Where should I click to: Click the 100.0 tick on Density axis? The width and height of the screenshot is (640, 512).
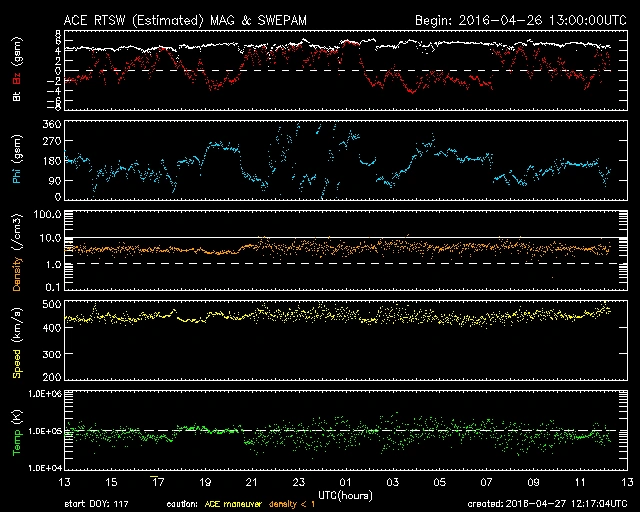point(50,215)
